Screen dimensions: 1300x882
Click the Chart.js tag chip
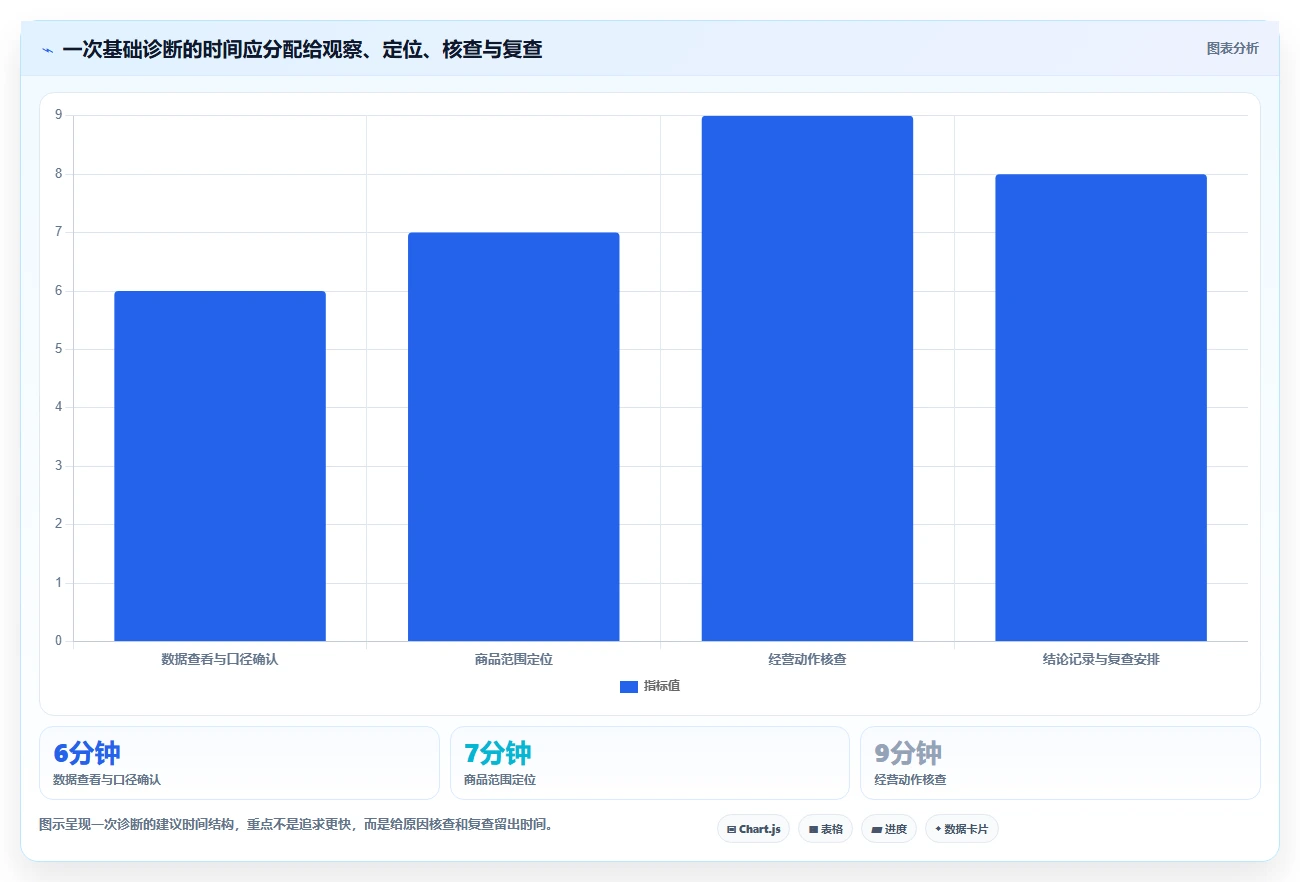point(753,829)
